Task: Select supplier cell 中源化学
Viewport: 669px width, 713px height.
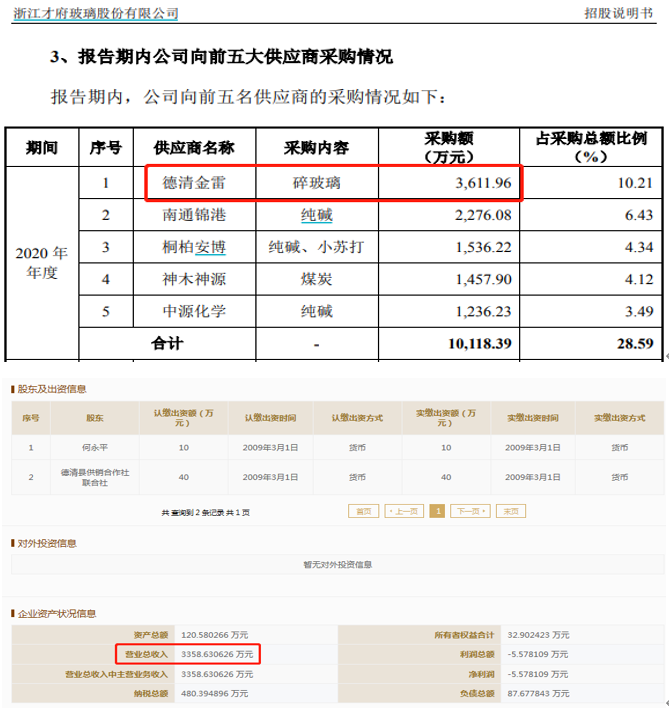Action: [x=194, y=311]
